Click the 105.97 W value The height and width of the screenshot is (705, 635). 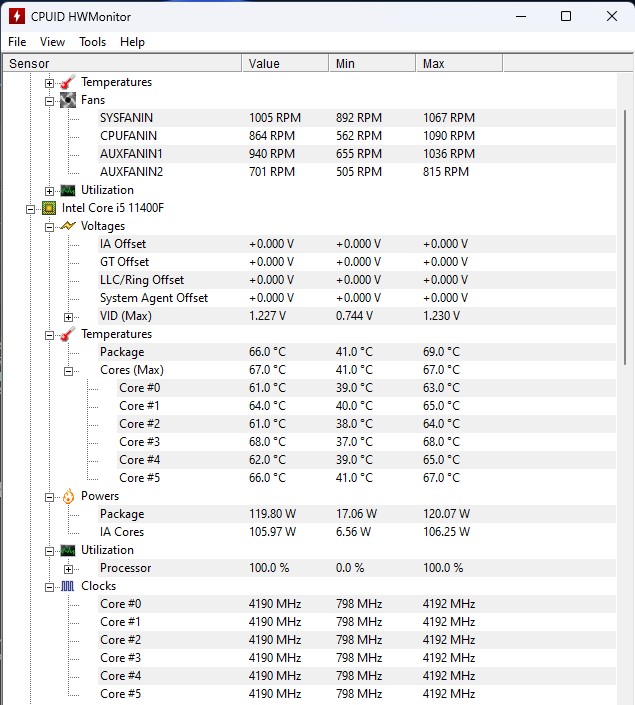point(273,531)
